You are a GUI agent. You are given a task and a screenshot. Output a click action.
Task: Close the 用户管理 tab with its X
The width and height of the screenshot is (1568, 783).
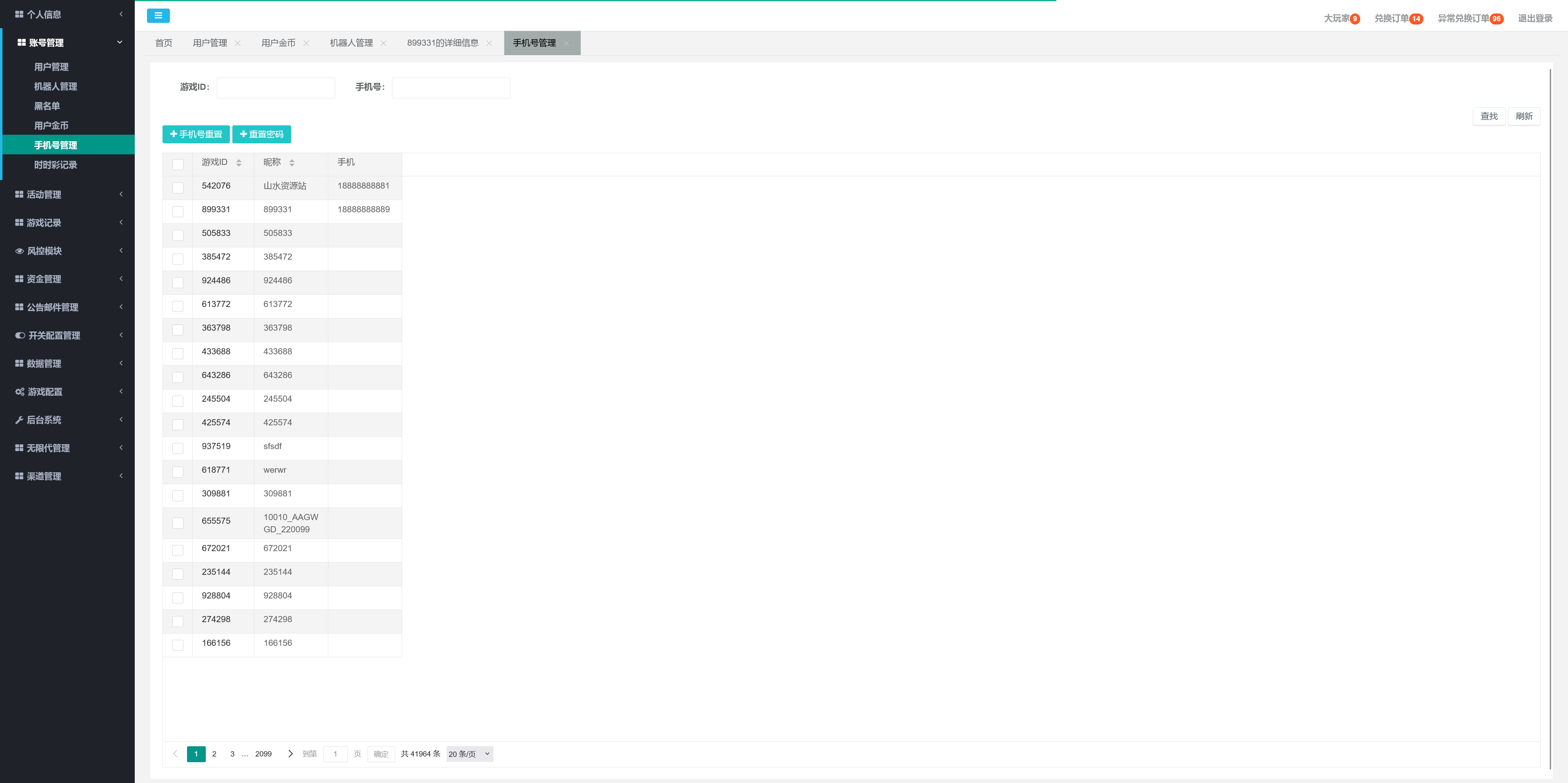pyautogui.click(x=238, y=43)
